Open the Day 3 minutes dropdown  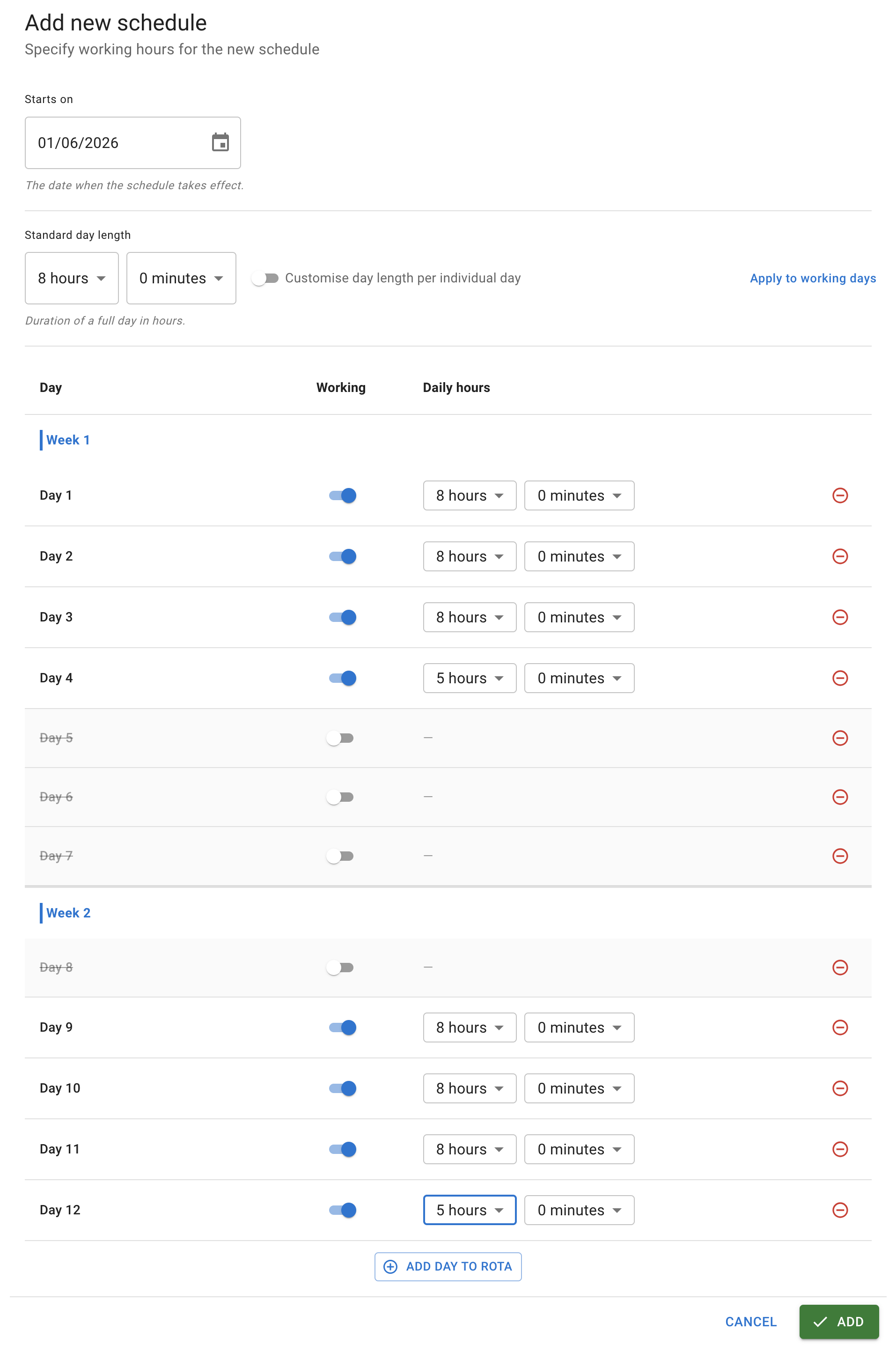pyautogui.click(x=580, y=617)
